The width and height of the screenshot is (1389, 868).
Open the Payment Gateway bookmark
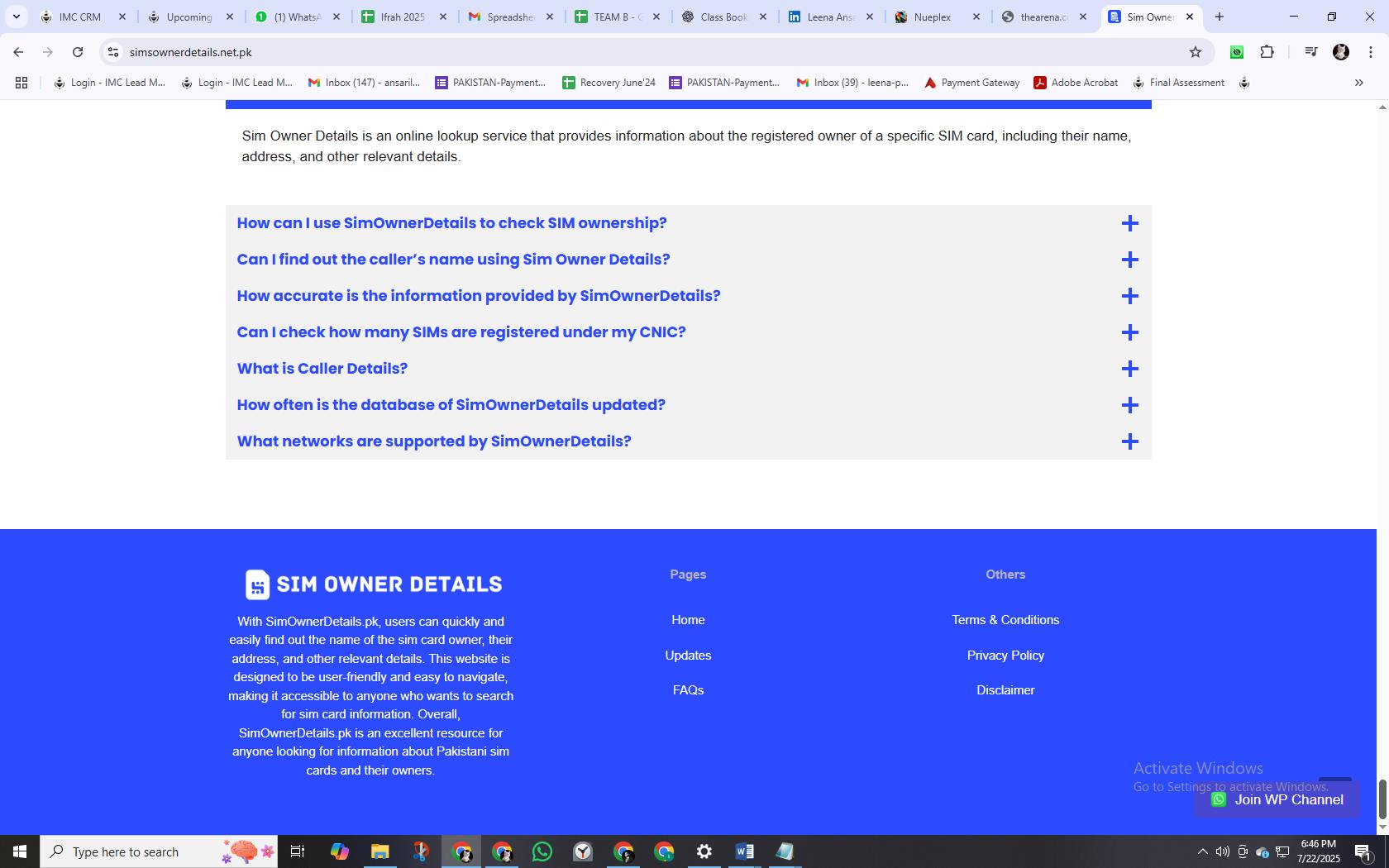click(971, 83)
